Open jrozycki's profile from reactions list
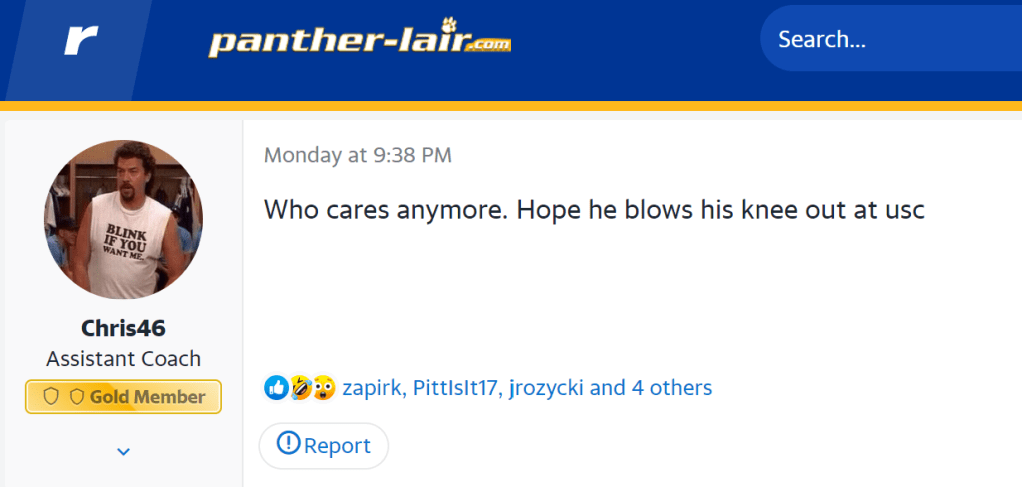 [x=546, y=387]
